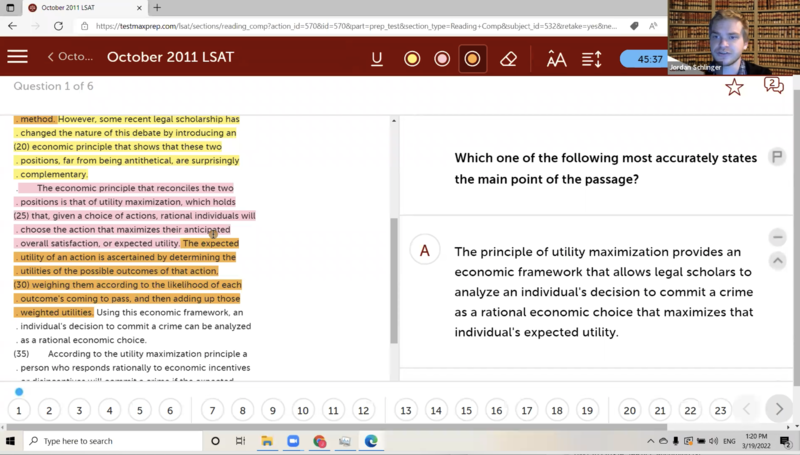
Task: Open Zoom from the Windows taskbar
Action: [x=294, y=441]
